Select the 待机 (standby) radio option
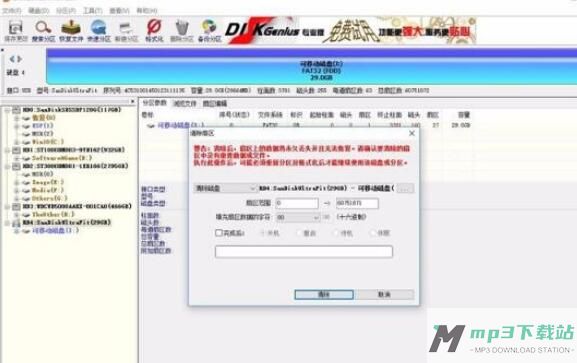The image size is (577, 363). (x=336, y=233)
